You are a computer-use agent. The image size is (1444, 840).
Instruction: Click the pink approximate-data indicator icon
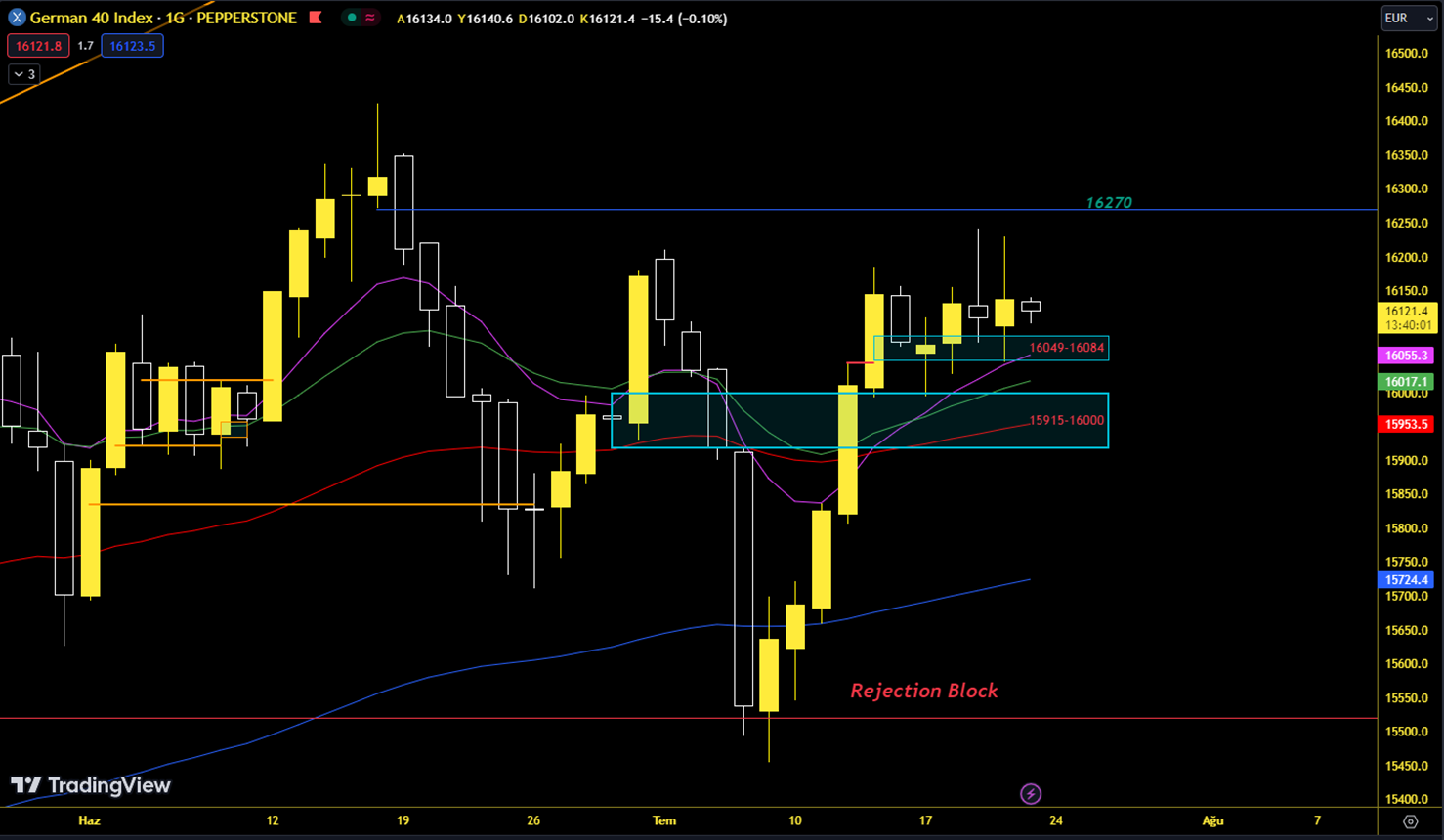(x=370, y=18)
